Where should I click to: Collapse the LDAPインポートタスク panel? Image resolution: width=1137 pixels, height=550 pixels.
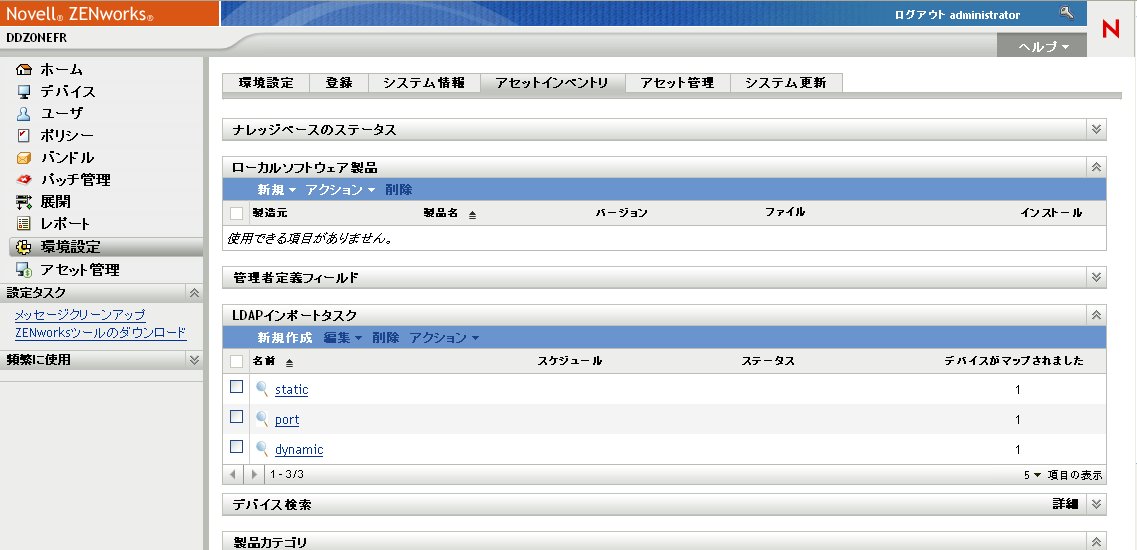[1096, 315]
